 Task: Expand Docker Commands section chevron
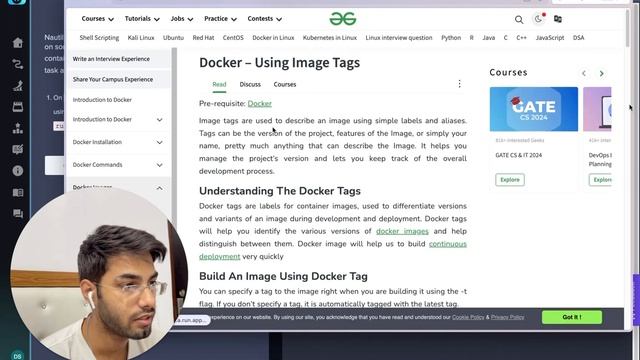(160, 165)
